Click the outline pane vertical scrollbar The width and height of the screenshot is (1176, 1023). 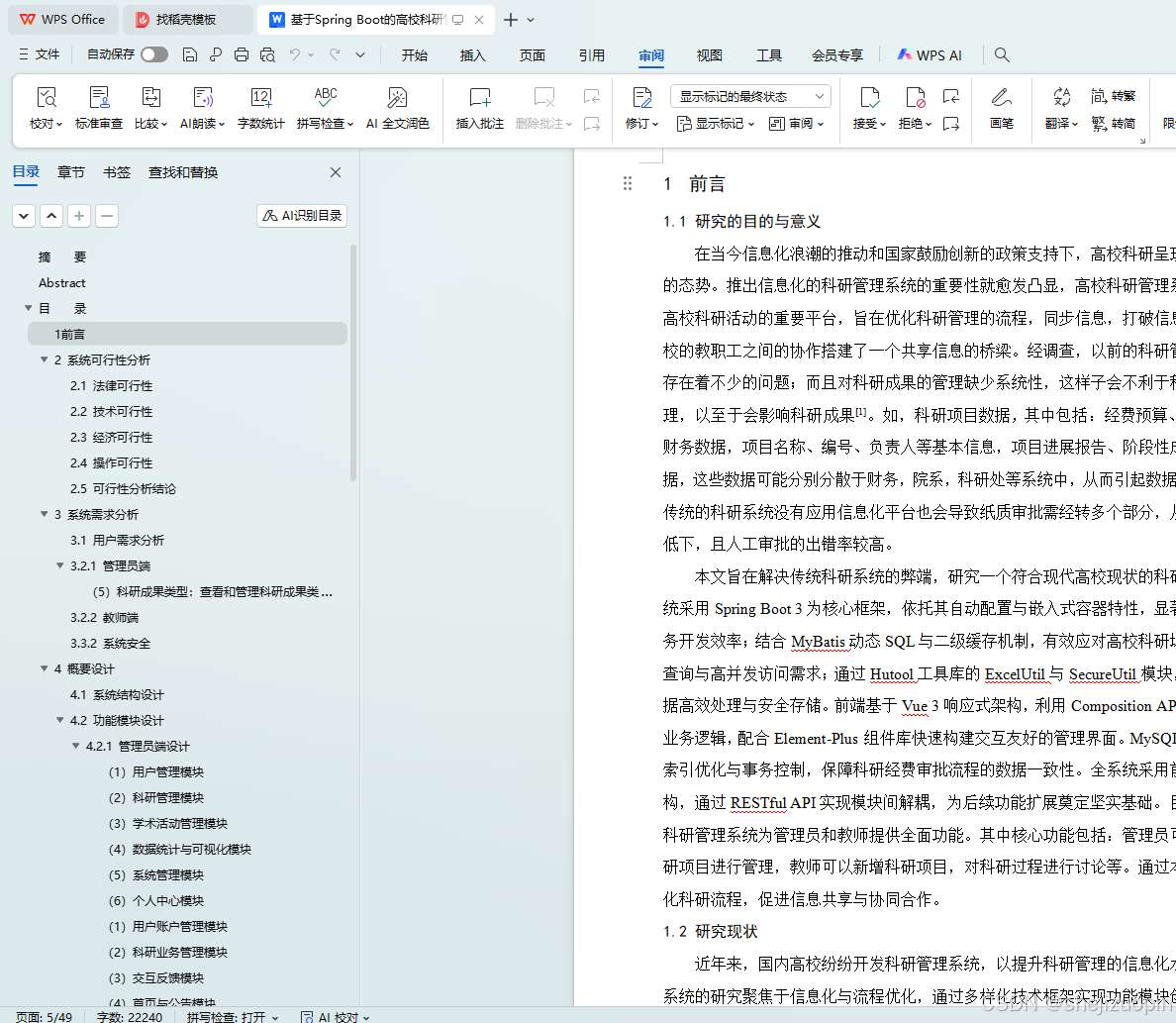click(353, 362)
